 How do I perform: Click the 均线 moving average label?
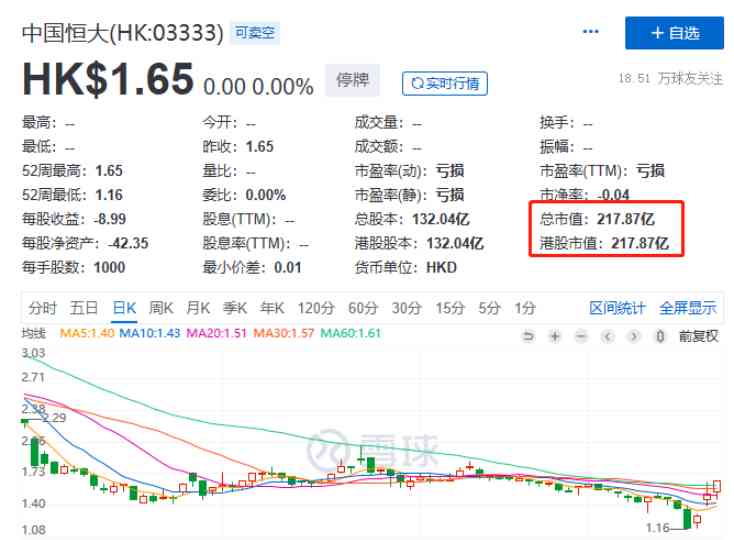tap(34, 334)
